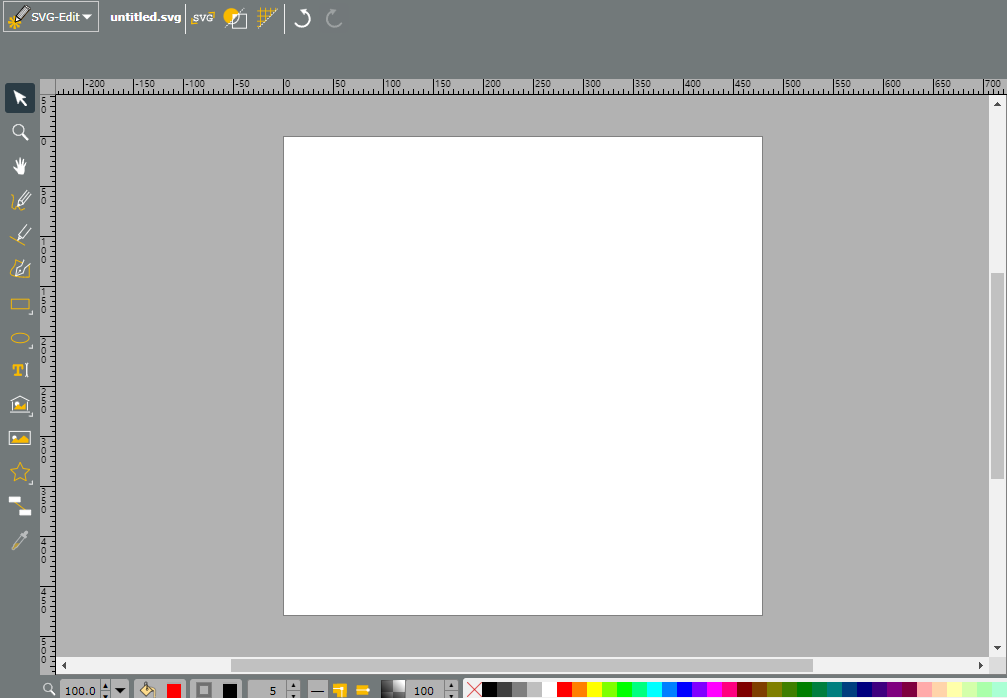Choose the freehand Pencil tool
Image resolution: width=1007 pixels, height=698 pixels.
click(20, 200)
